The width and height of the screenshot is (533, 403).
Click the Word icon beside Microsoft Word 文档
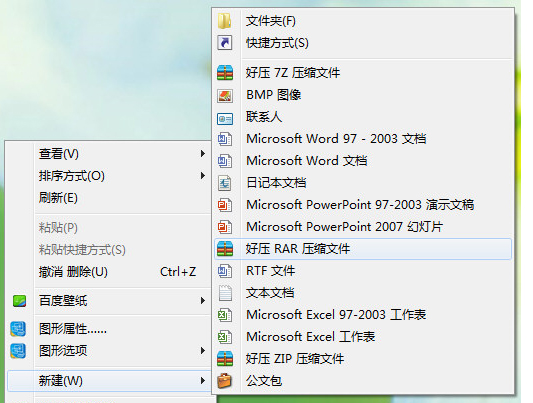click(225, 161)
